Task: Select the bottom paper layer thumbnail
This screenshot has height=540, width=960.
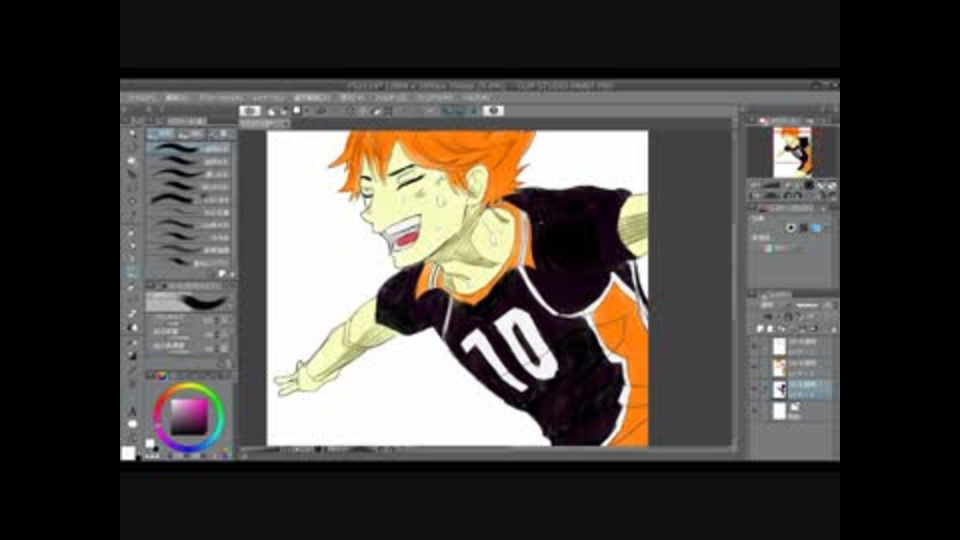Action: click(779, 410)
